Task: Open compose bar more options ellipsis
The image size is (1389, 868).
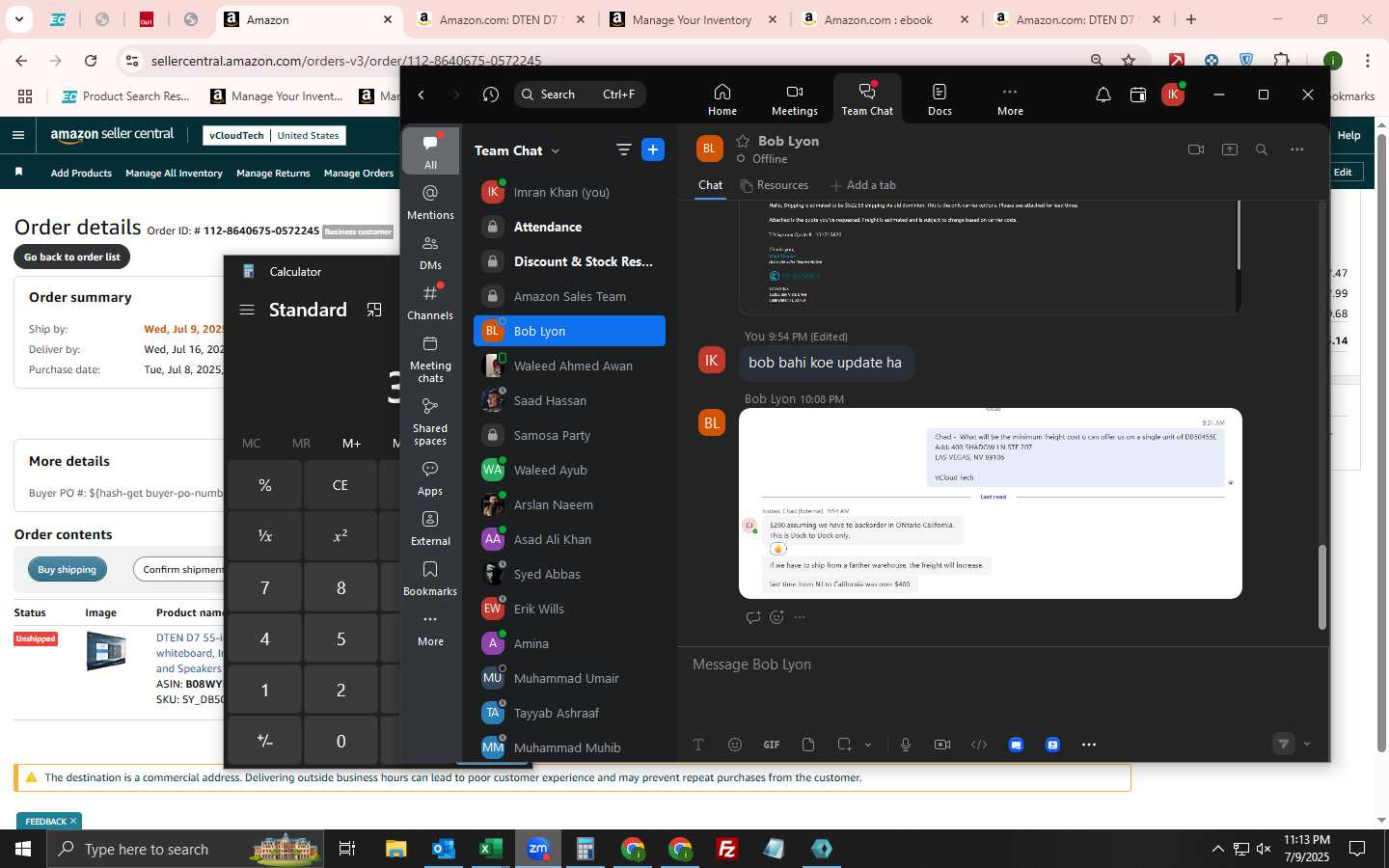Action: click(x=1089, y=745)
